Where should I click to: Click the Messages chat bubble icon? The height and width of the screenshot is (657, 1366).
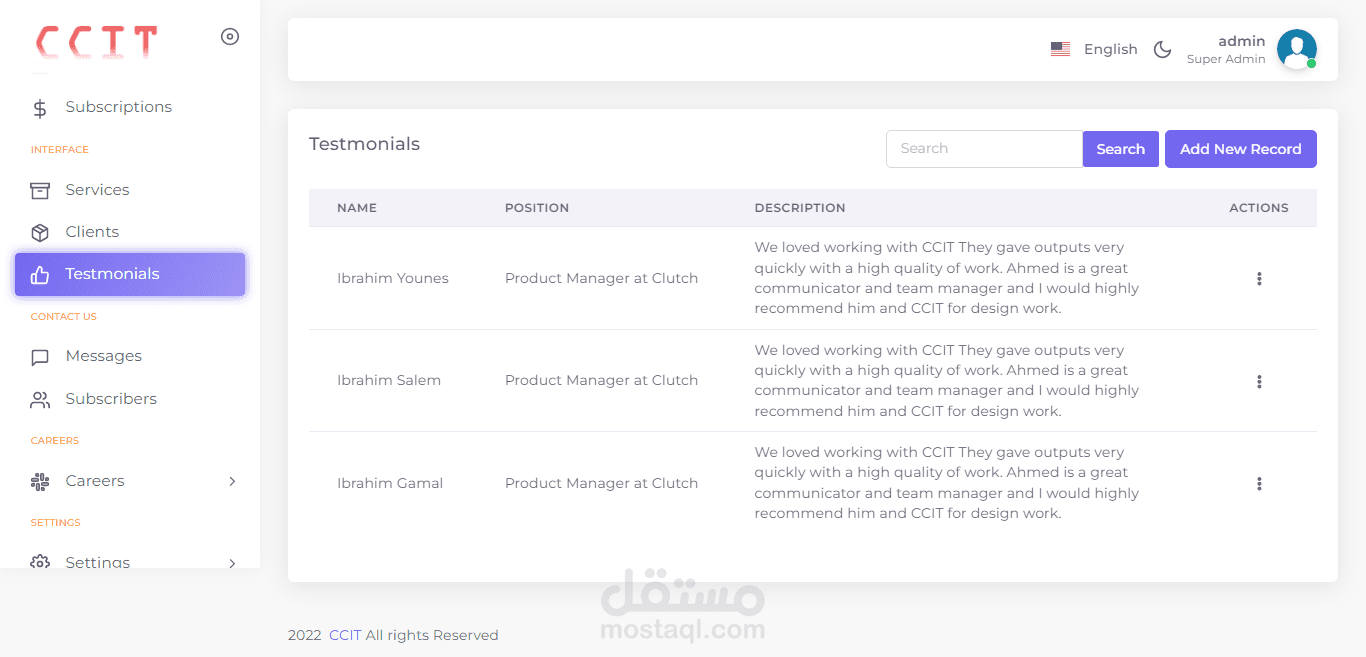40,357
